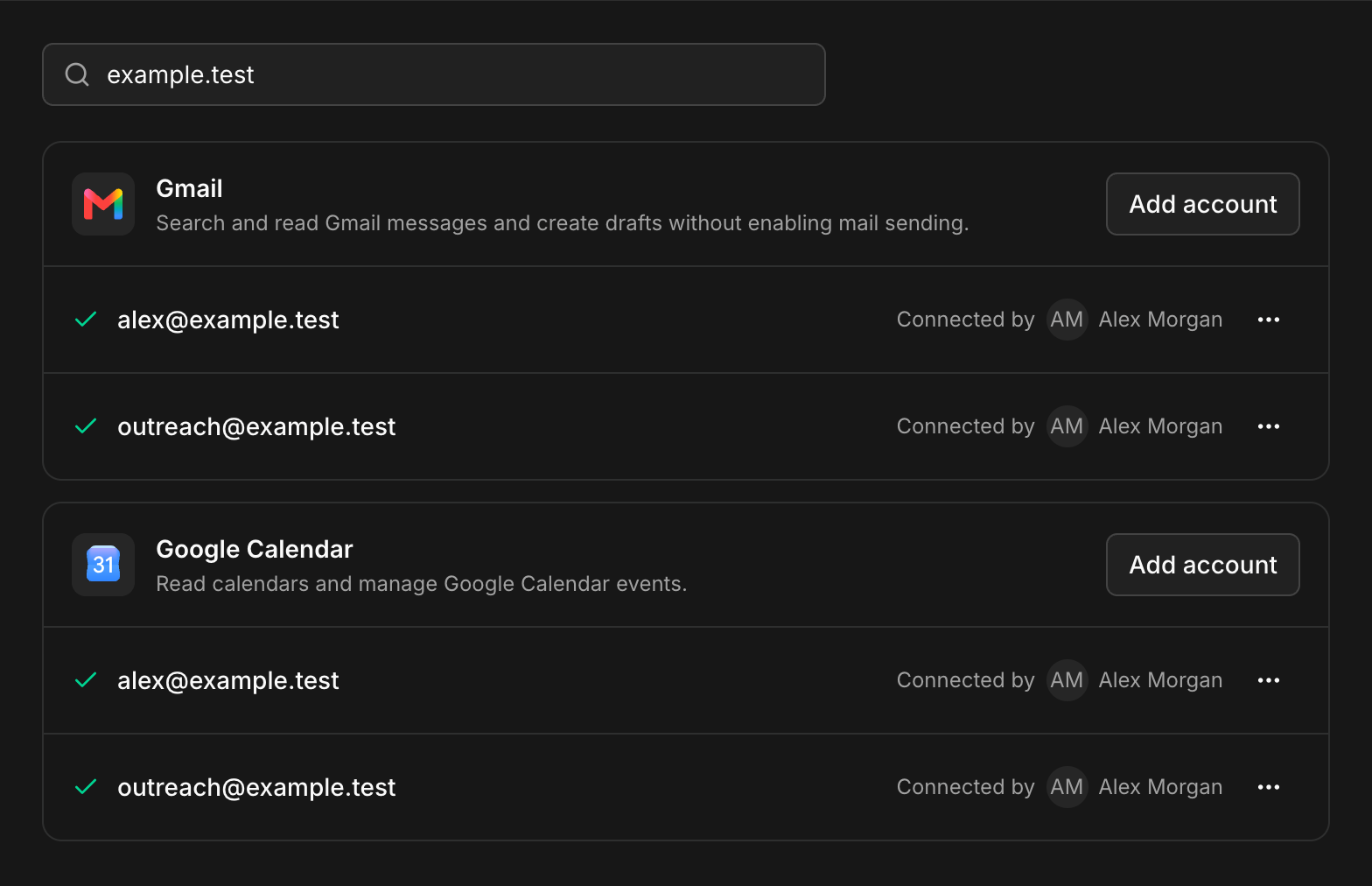Select the alex@example.test row under Gmail
This screenshot has width=1372, height=886.
click(686, 320)
